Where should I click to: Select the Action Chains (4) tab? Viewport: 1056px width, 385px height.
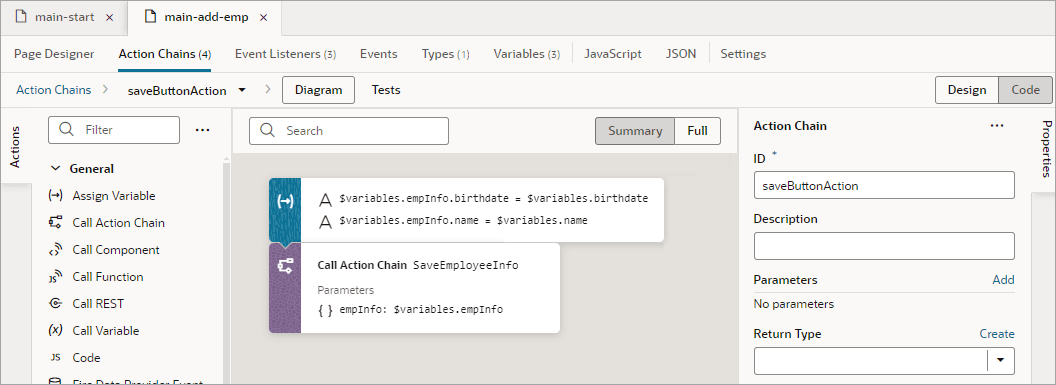click(x=165, y=54)
